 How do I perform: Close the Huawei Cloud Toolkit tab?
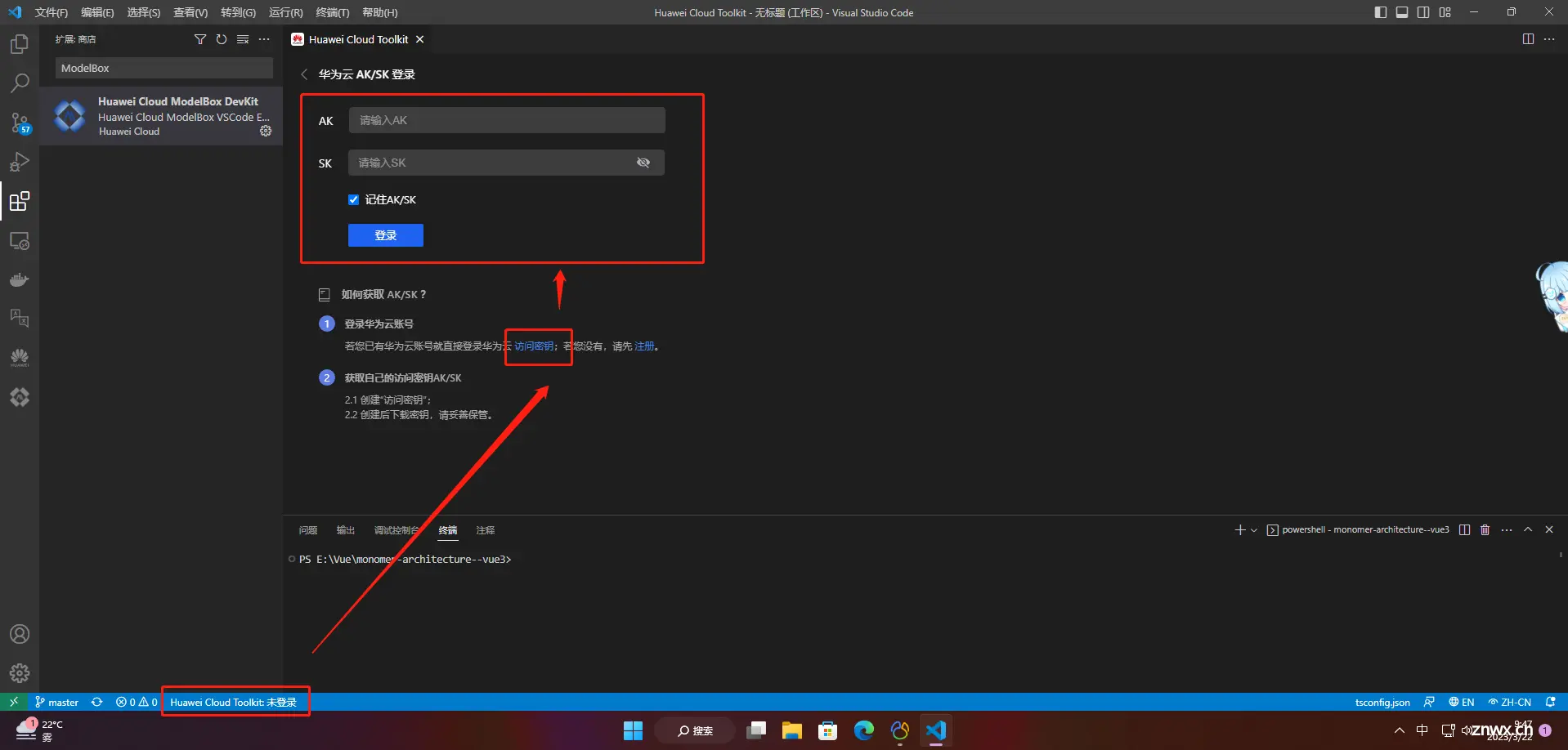point(420,39)
